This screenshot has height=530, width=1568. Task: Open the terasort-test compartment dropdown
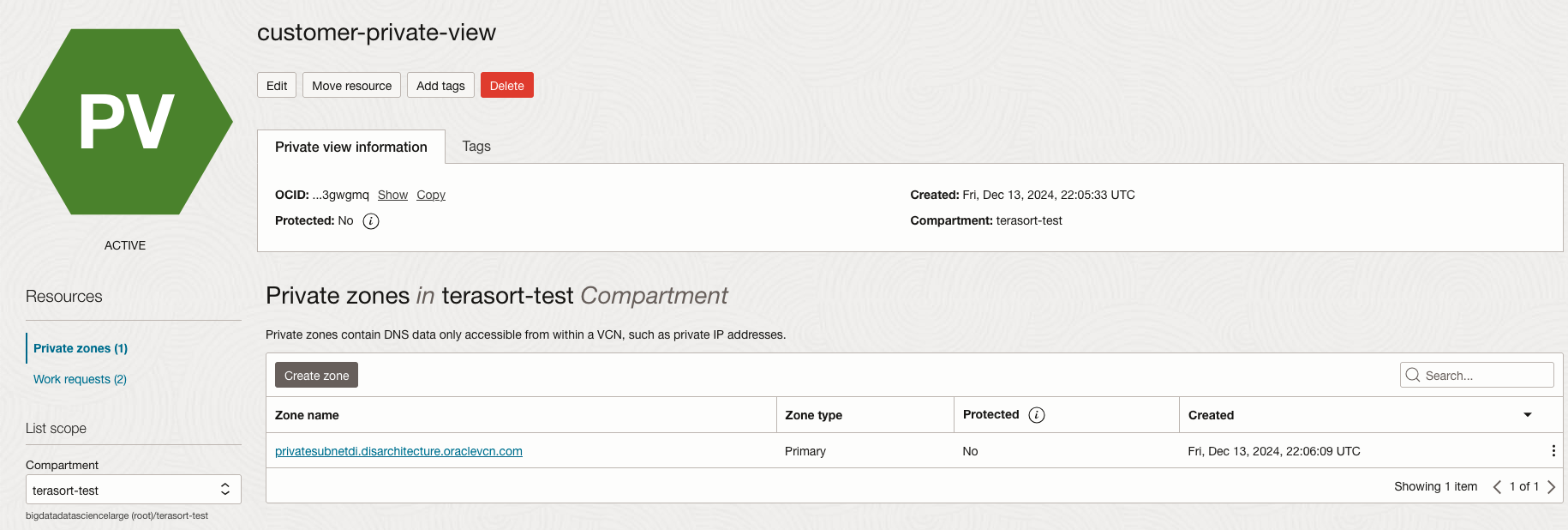[x=133, y=490]
